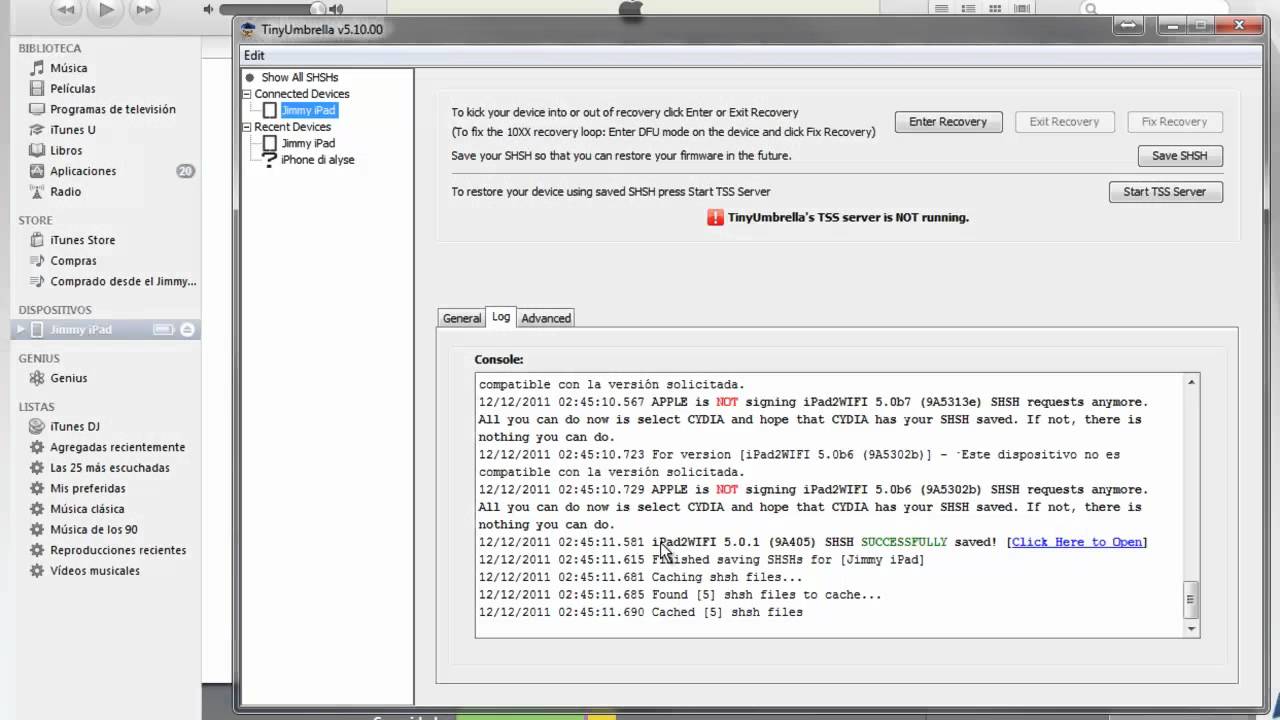Screen dimensions: 1280x720
Task: Click the TinyUmbrella title bar app icon
Action: [x=248, y=29]
